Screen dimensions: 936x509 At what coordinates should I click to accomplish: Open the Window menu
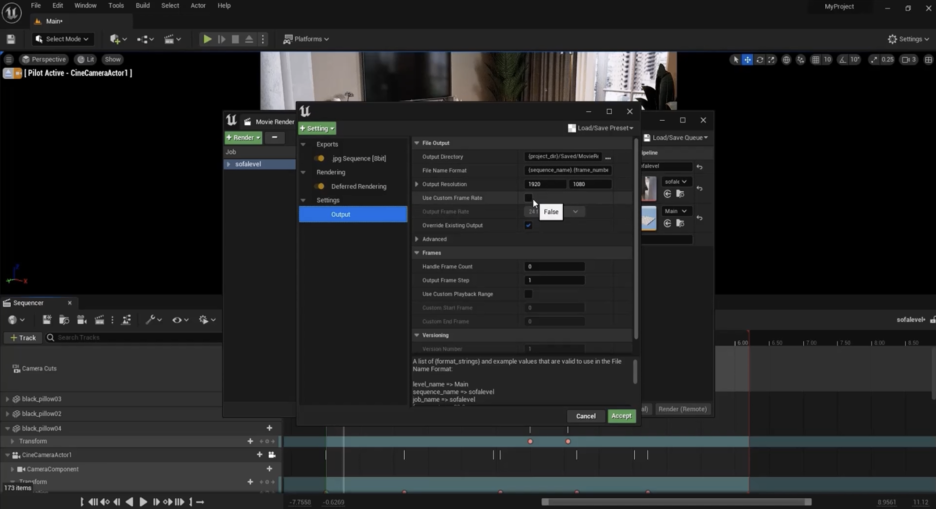pos(85,5)
